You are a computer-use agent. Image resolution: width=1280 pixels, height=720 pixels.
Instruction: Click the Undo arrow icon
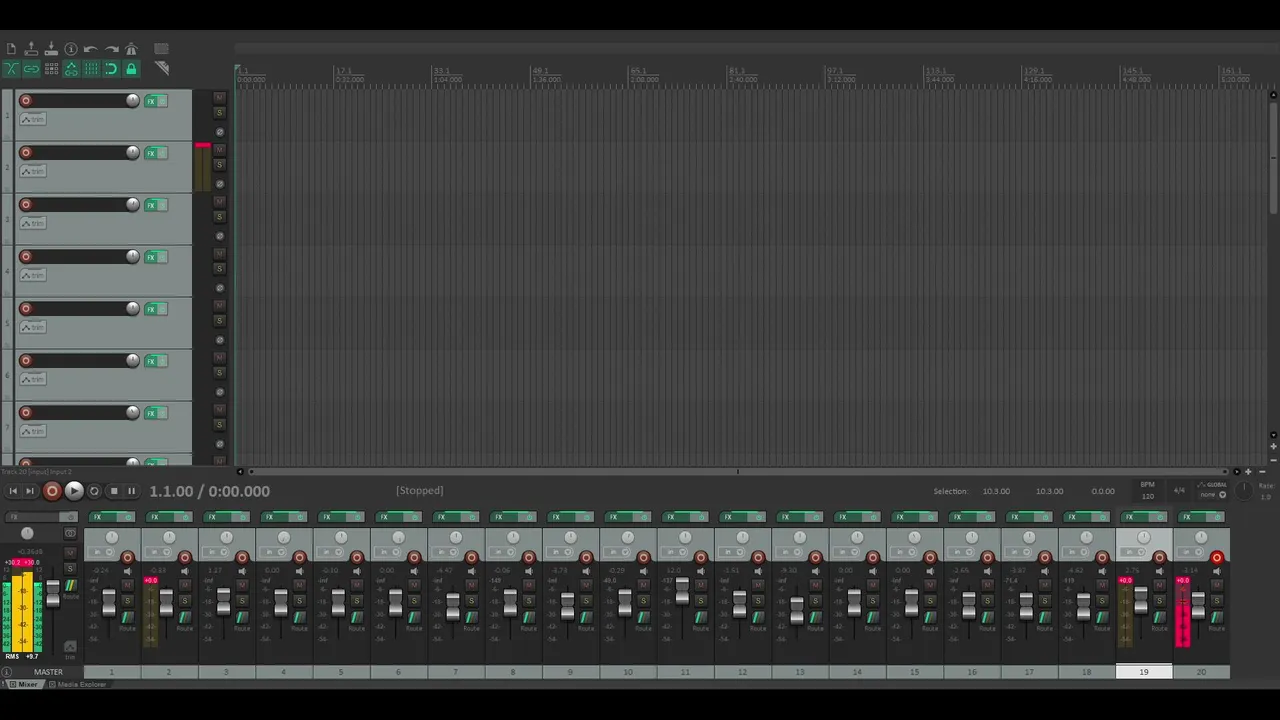tap(91, 49)
